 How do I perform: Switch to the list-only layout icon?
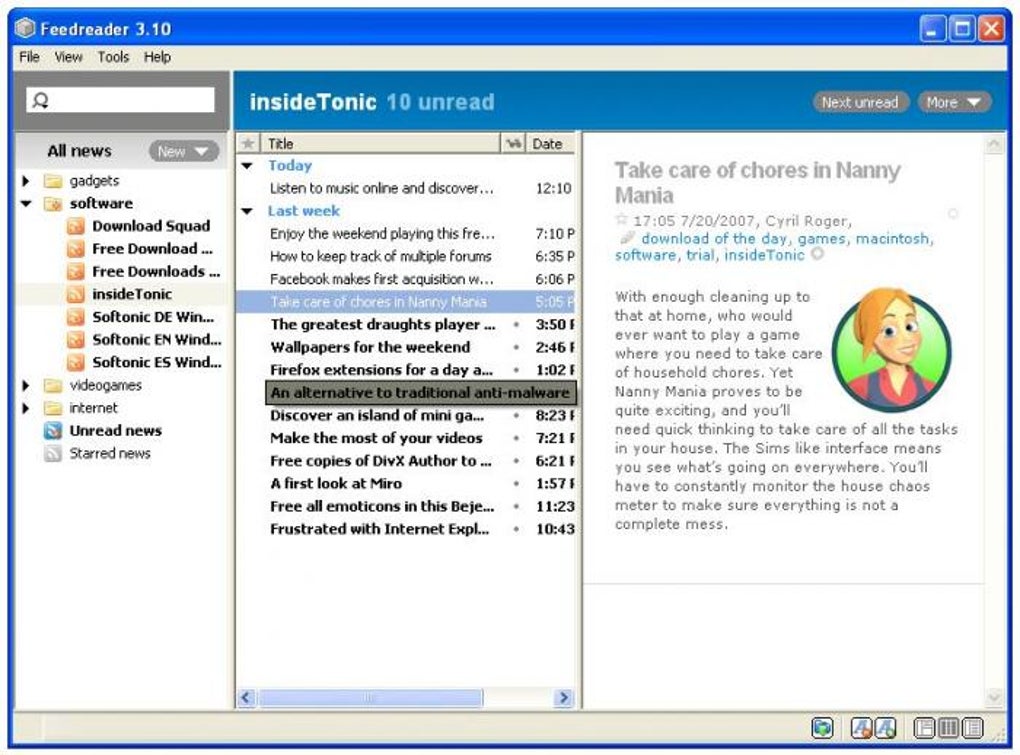(972, 728)
